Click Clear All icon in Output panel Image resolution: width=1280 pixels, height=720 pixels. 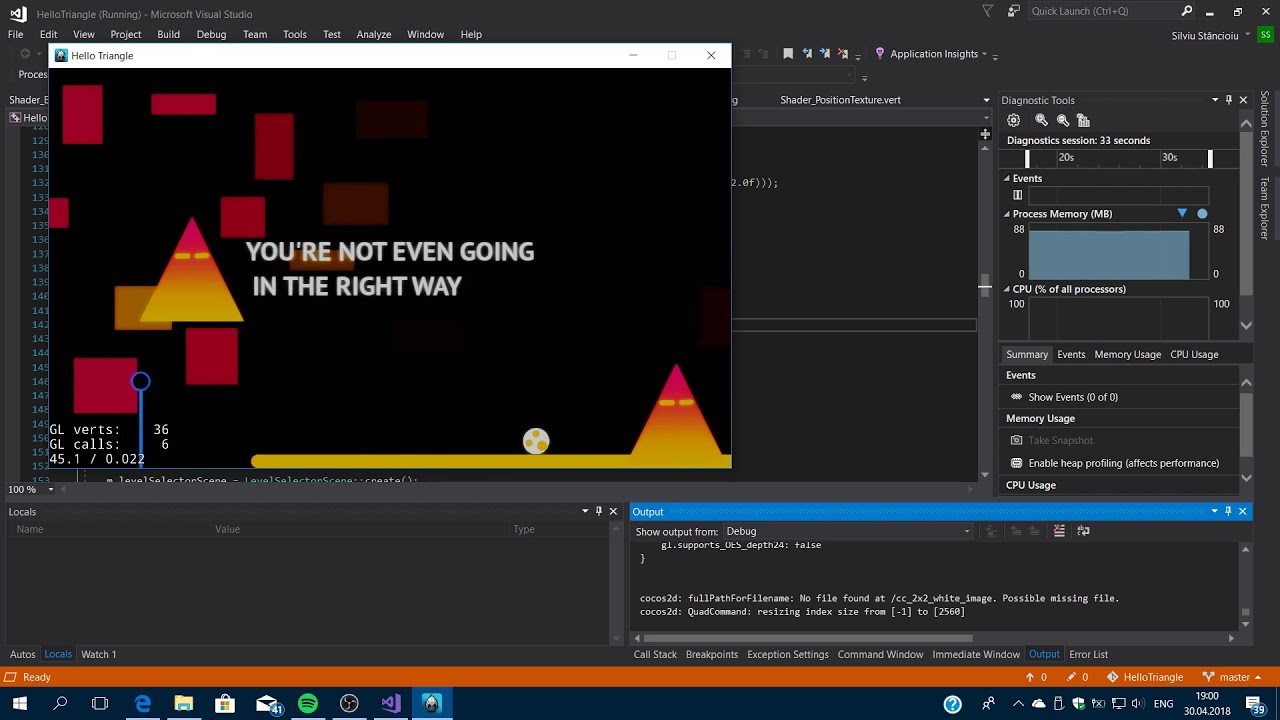(1059, 531)
